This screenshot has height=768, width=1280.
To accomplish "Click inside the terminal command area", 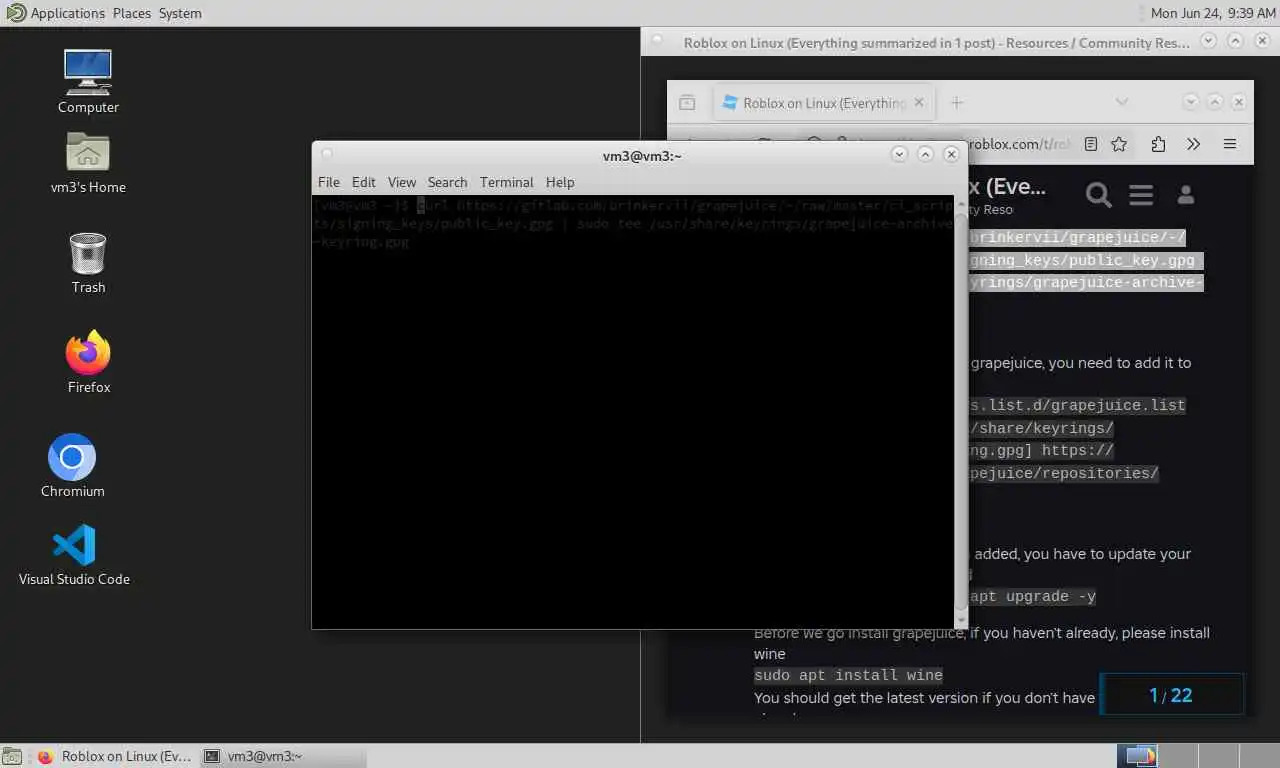I will point(634,410).
